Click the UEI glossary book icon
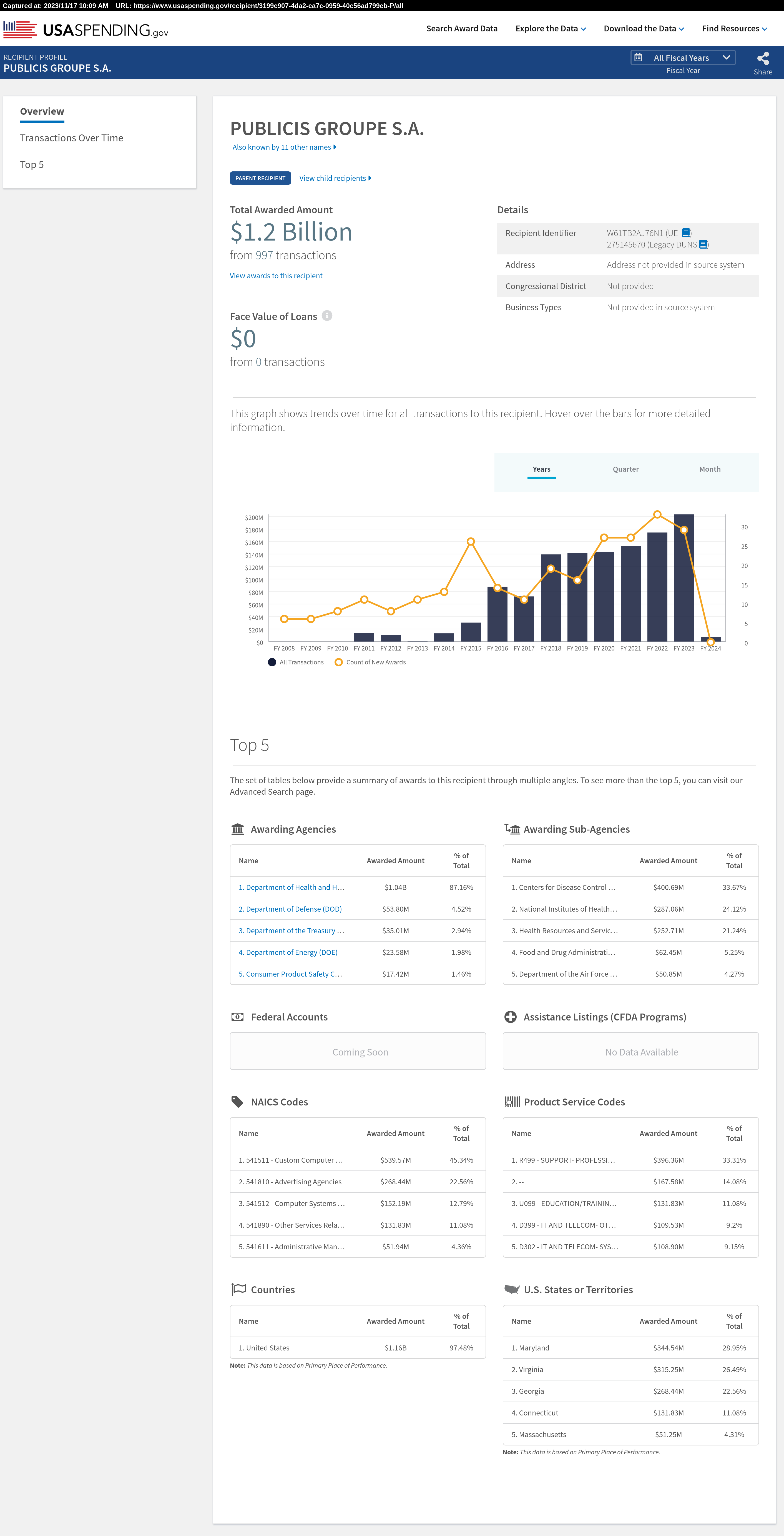 [686, 233]
